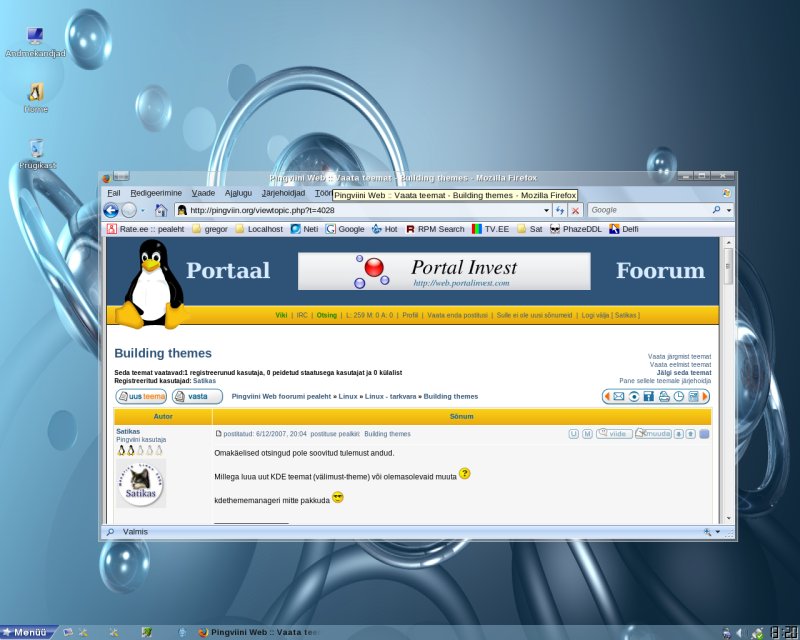
Task: Click the M button on Satikas's post
Action: (x=587, y=434)
